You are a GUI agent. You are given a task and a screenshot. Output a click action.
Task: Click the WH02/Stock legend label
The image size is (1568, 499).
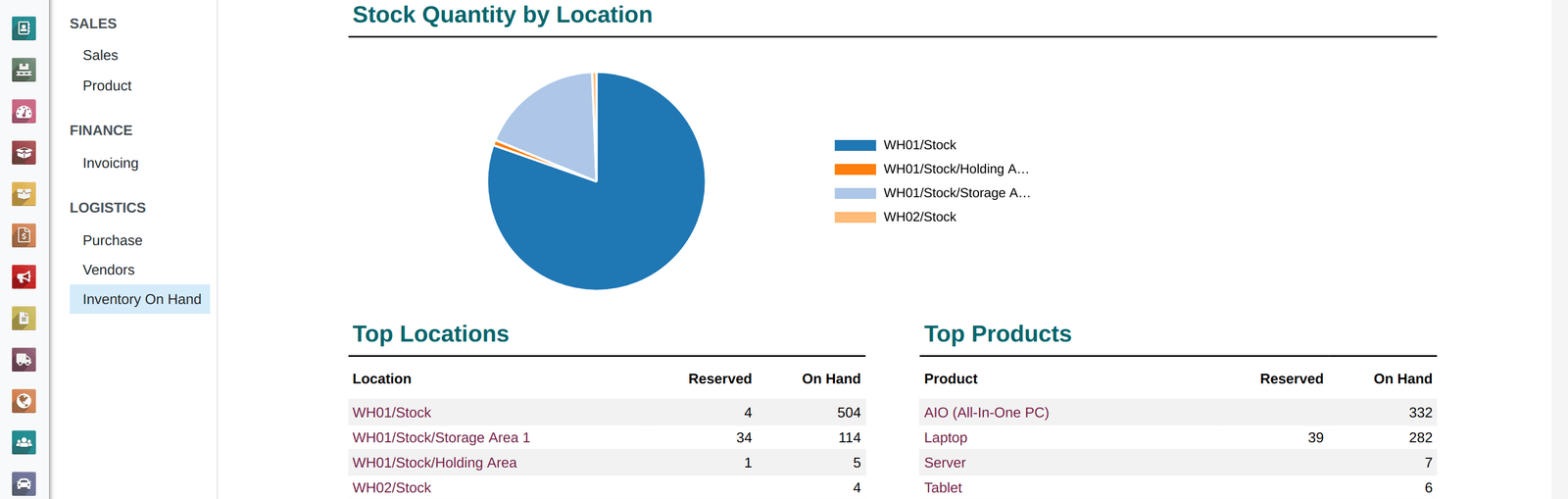click(x=919, y=218)
